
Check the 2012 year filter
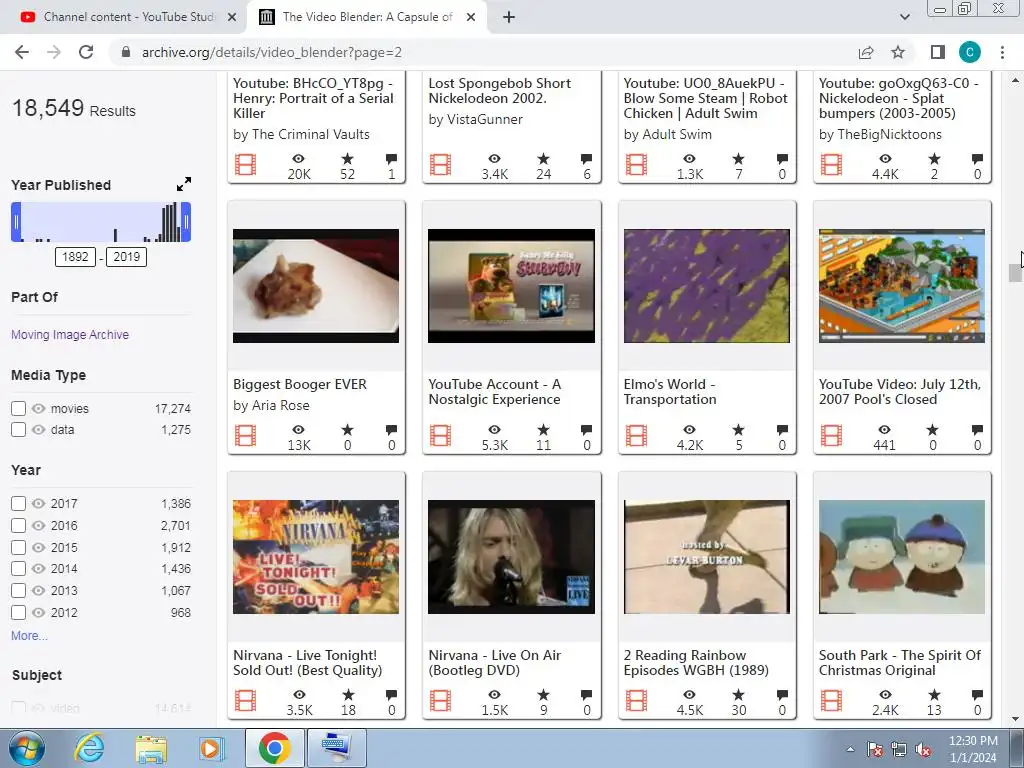(18, 612)
